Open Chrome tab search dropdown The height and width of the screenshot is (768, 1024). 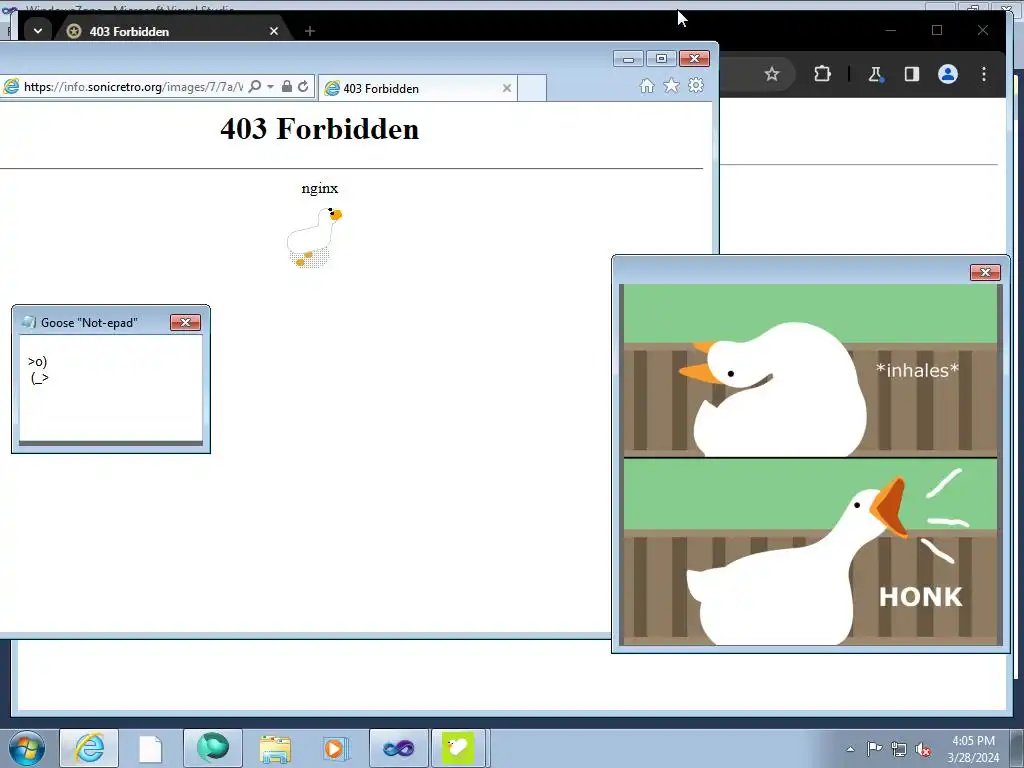click(38, 31)
